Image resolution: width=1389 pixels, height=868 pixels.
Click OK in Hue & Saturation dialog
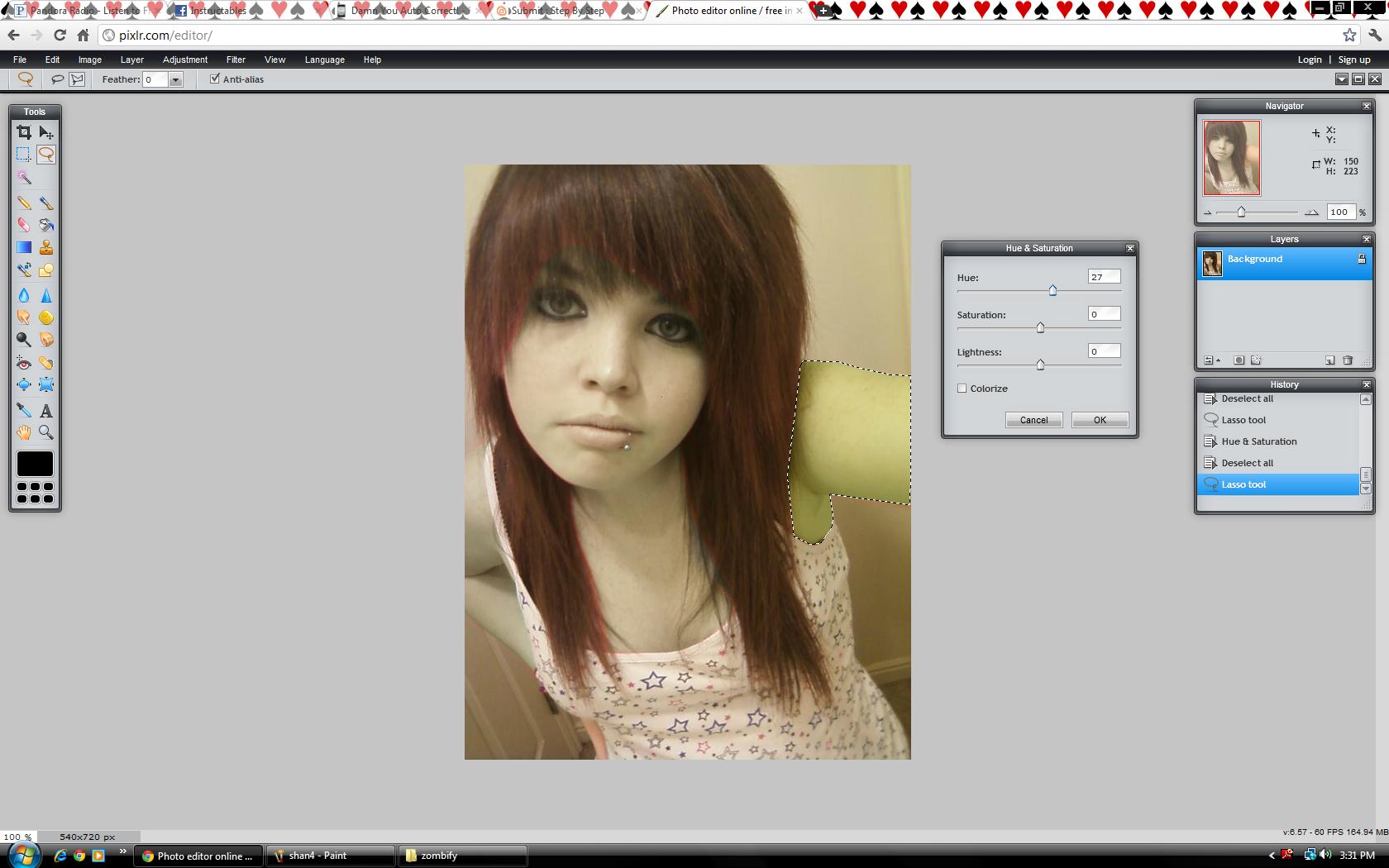tap(1100, 420)
